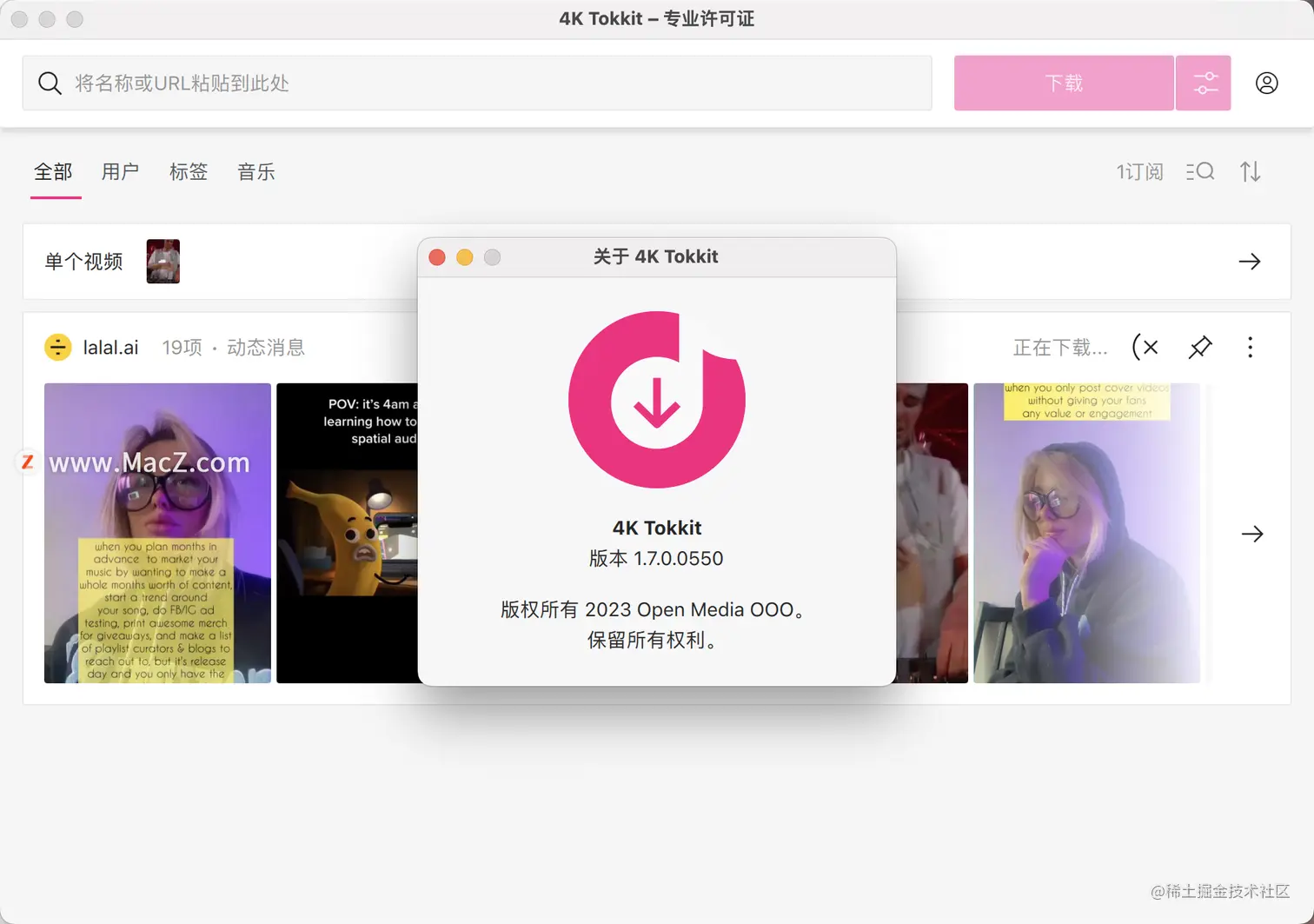Image resolution: width=1314 pixels, height=924 pixels.
Task: Click the 4K Tokkit pink logo
Action: [x=657, y=400]
